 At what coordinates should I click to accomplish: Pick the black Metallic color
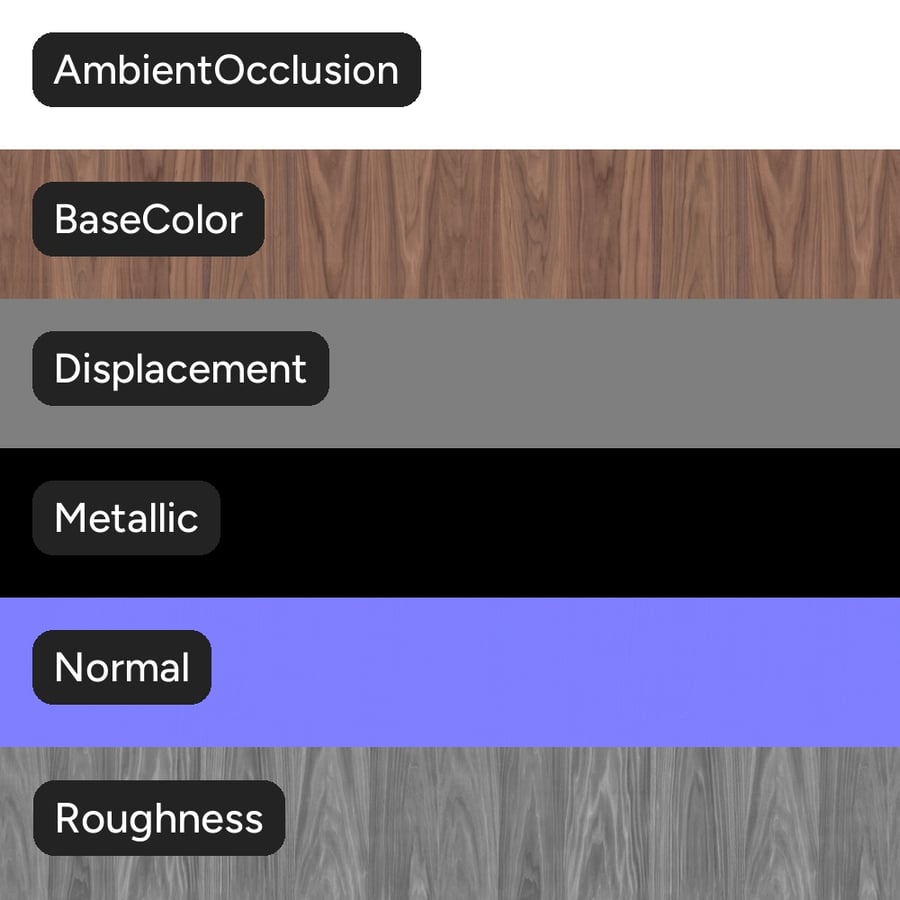point(560,522)
